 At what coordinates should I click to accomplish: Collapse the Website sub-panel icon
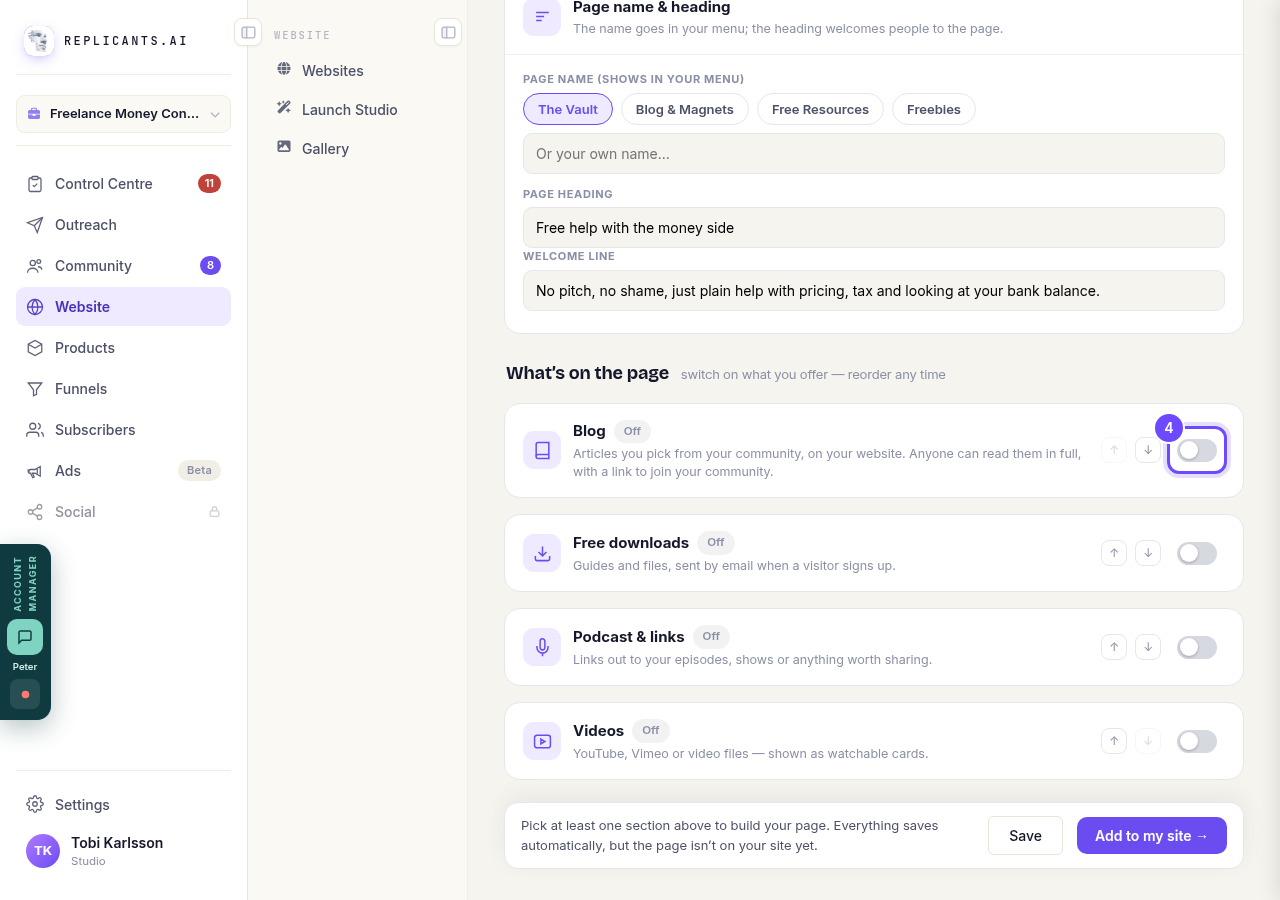448,32
